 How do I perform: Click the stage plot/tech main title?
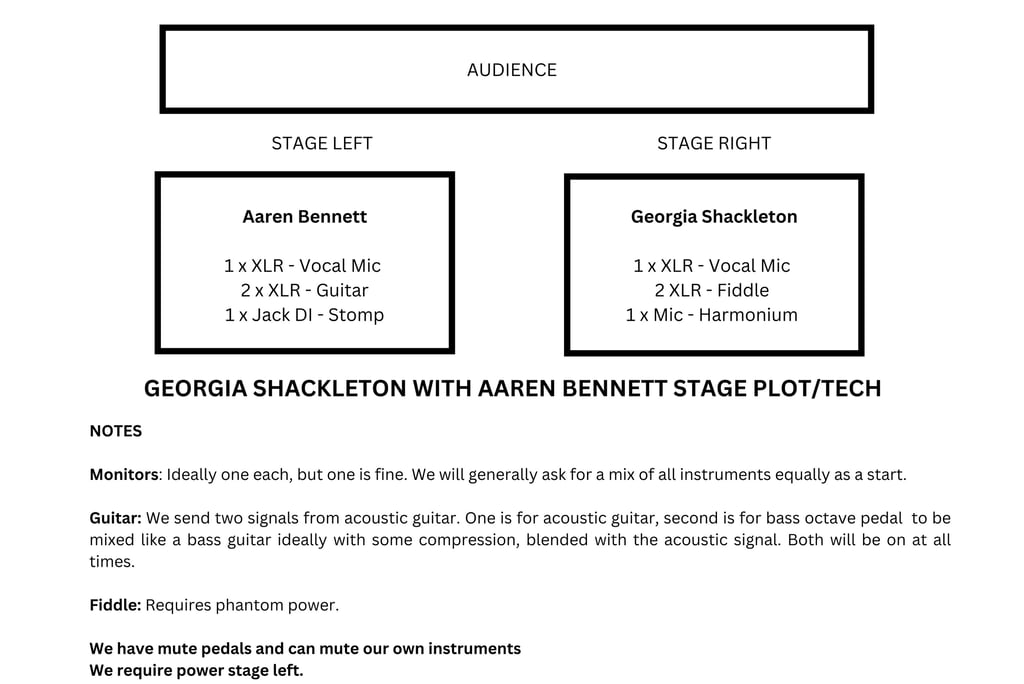tap(512, 389)
